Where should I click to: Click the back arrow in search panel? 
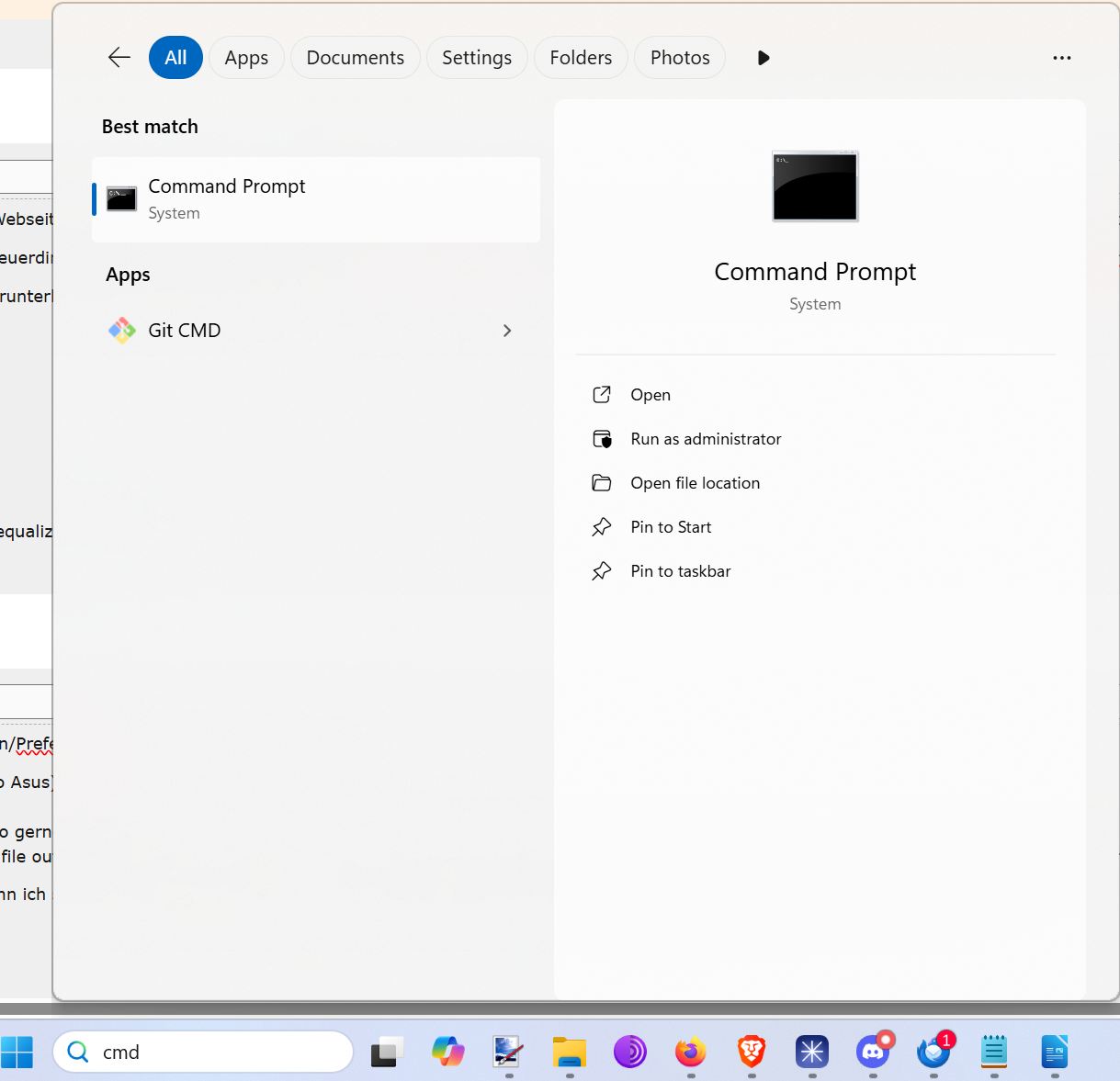(119, 58)
